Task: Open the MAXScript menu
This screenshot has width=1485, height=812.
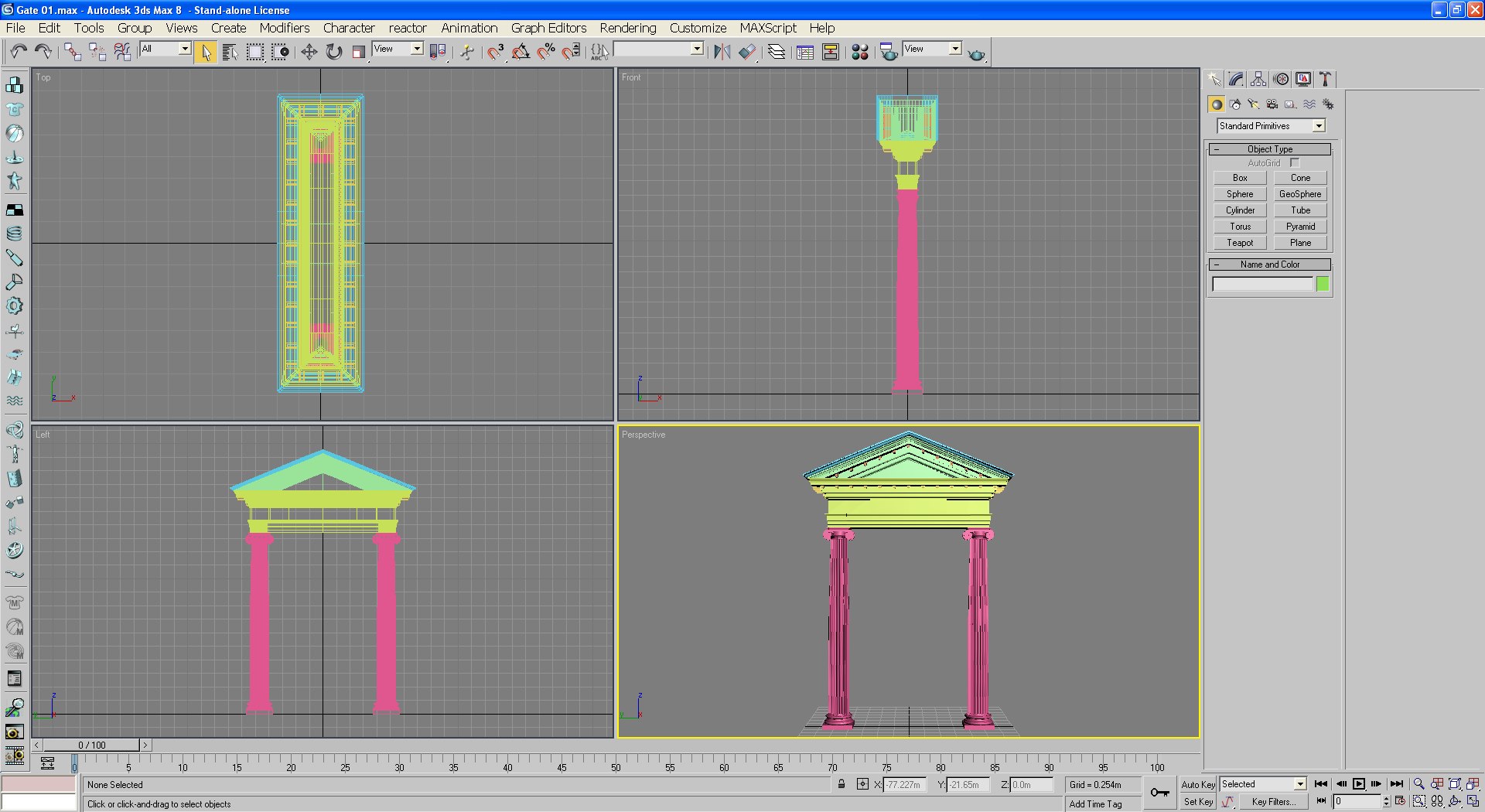Action: pos(767,28)
